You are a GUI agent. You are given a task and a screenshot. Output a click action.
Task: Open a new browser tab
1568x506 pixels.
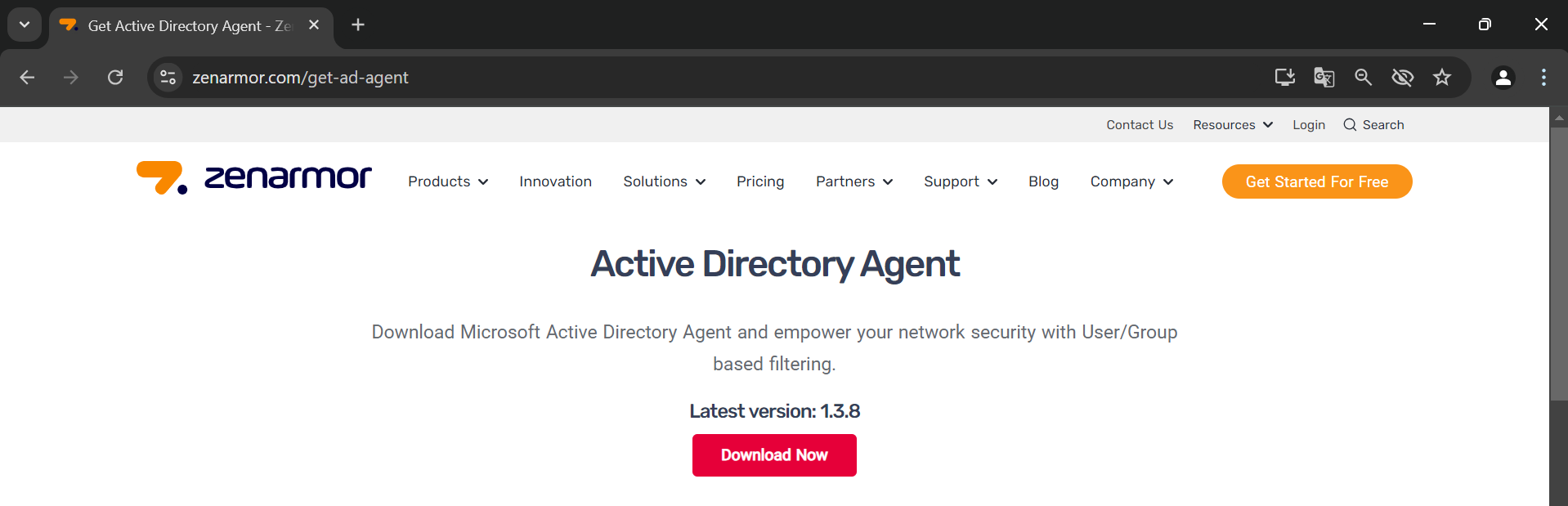point(358,25)
